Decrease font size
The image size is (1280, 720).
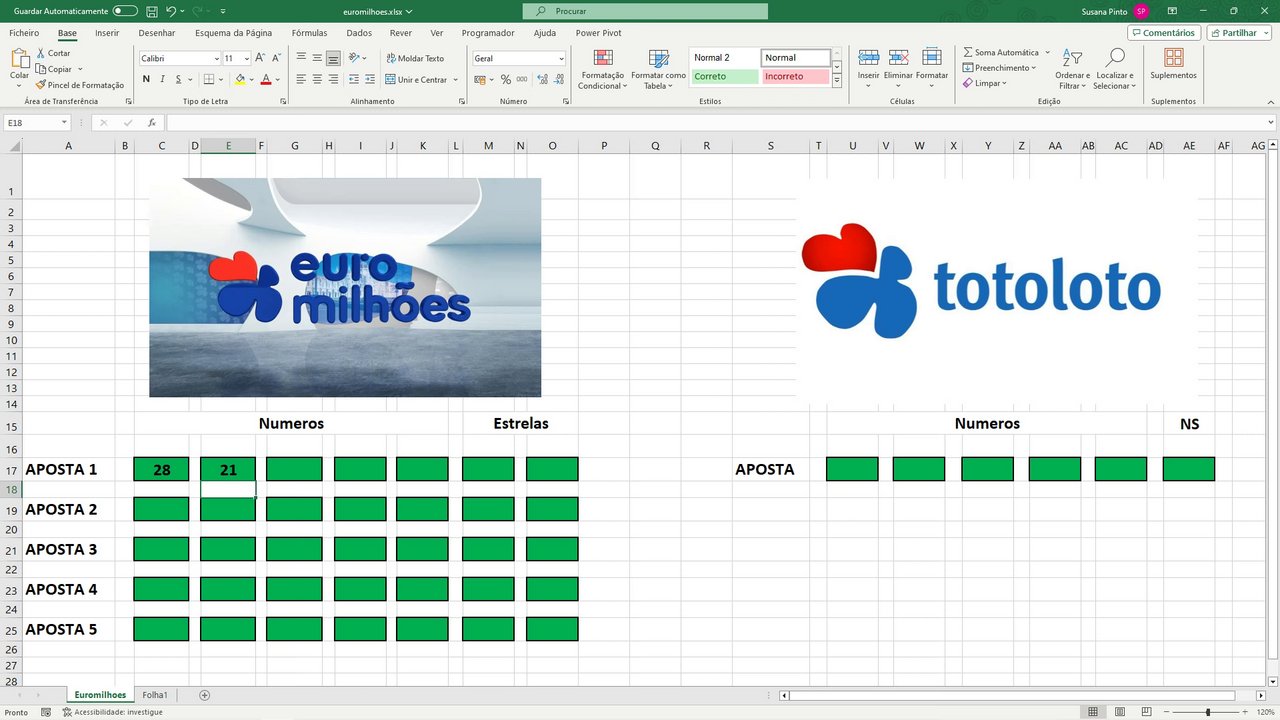(x=276, y=58)
